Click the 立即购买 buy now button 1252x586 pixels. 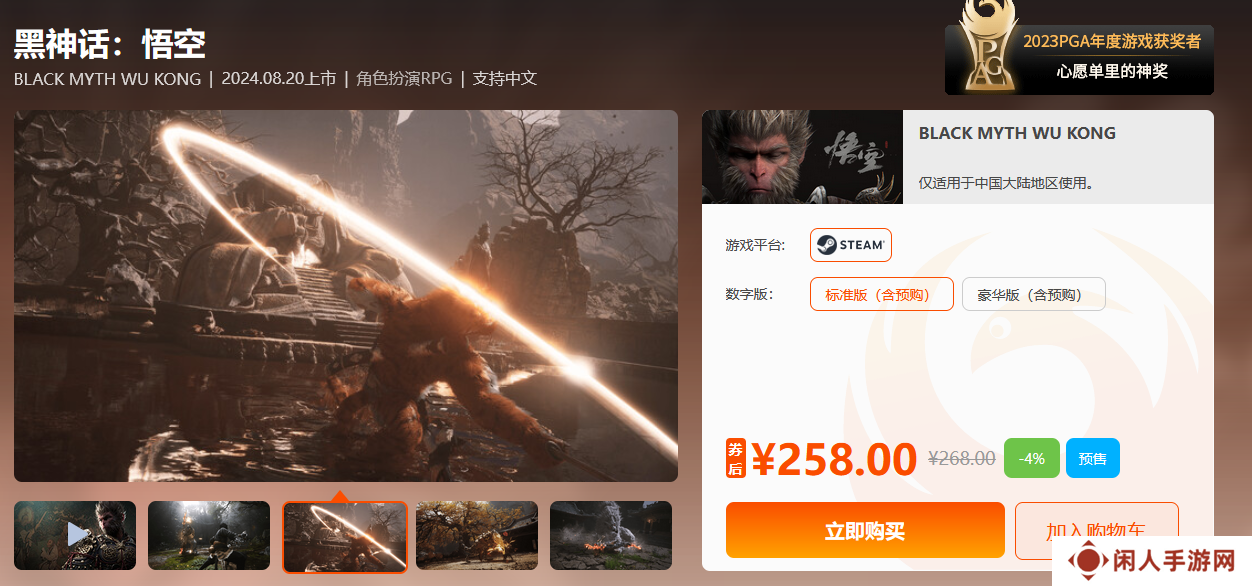[865, 530]
